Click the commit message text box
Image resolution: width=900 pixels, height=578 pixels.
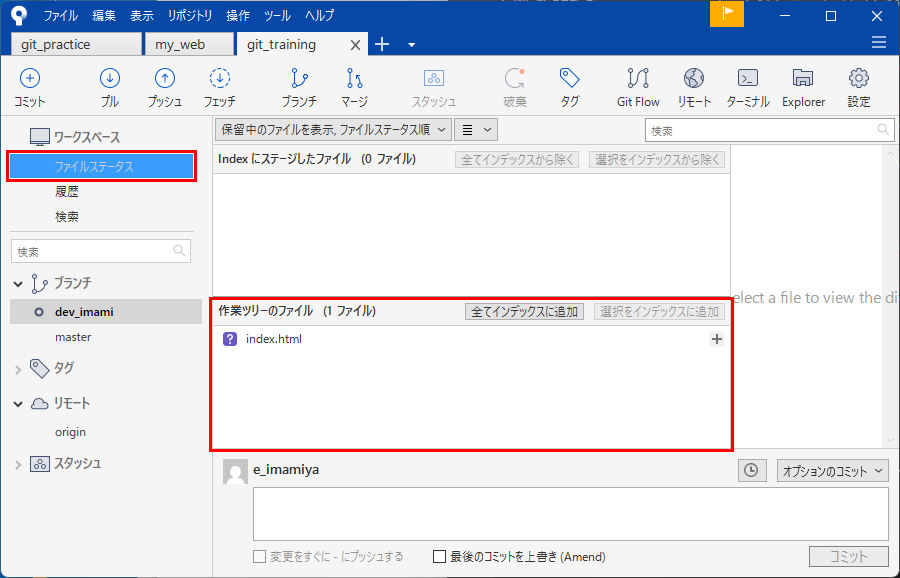(x=570, y=514)
